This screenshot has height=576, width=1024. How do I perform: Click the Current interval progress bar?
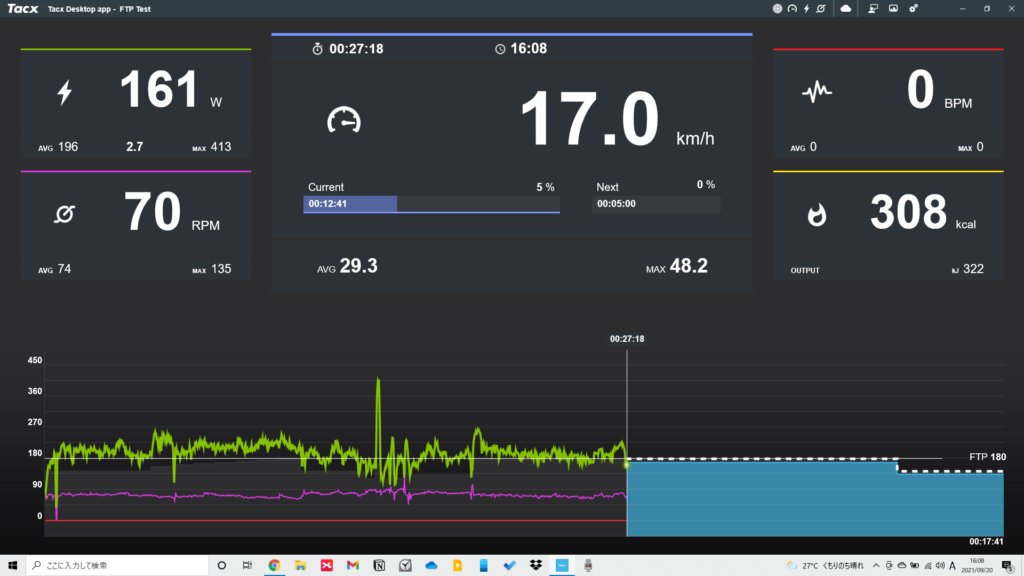431,204
